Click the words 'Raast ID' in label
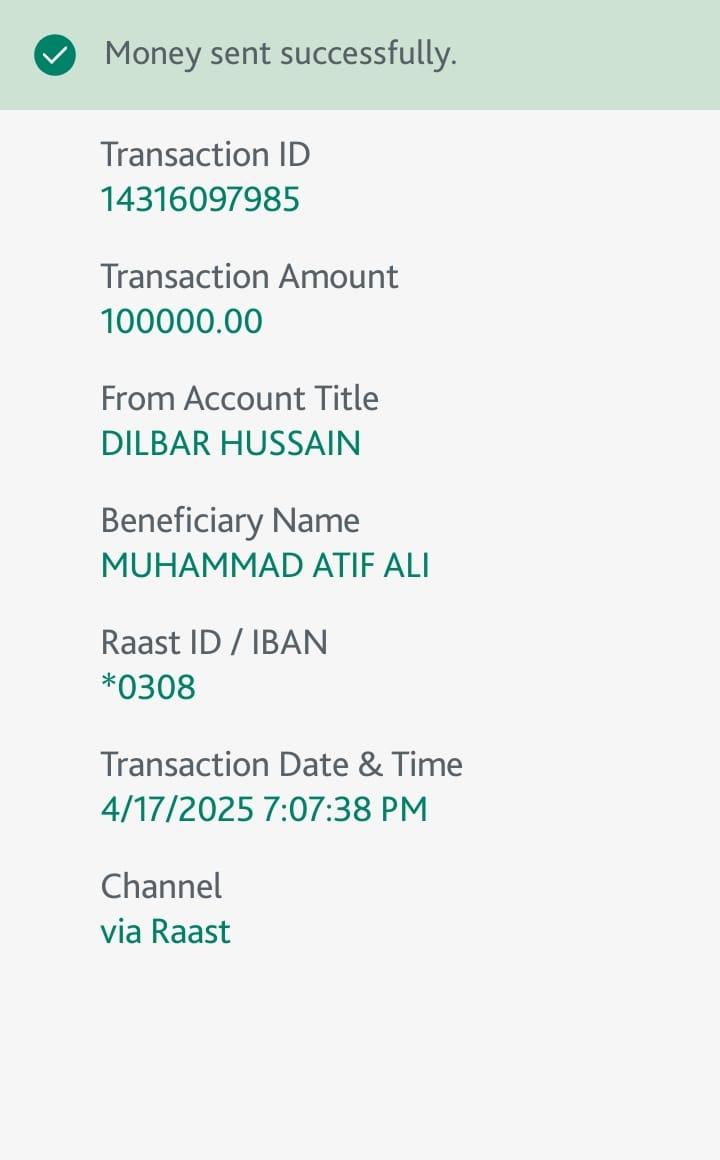The height and width of the screenshot is (1160, 720). click(160, 643)
